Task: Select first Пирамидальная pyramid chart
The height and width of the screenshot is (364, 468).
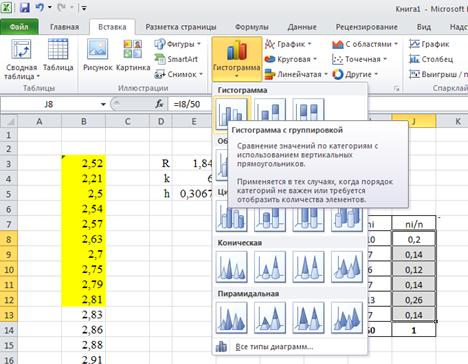Action: click(x=231, y=318)
